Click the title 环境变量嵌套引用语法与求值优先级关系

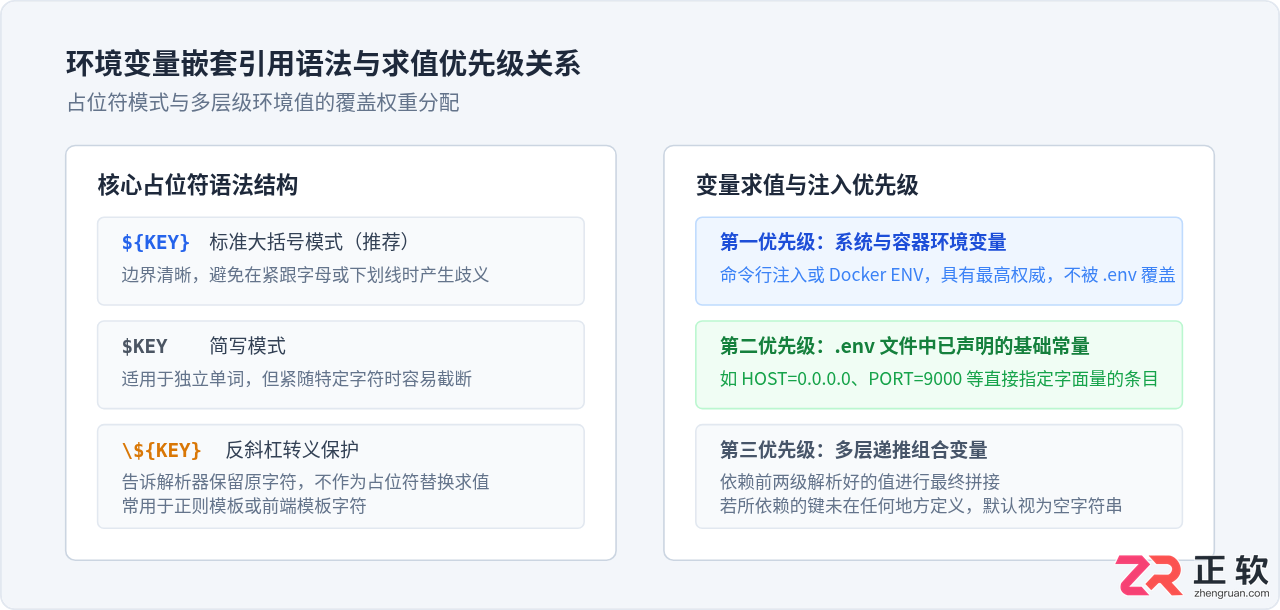click(x=323, y=64)
